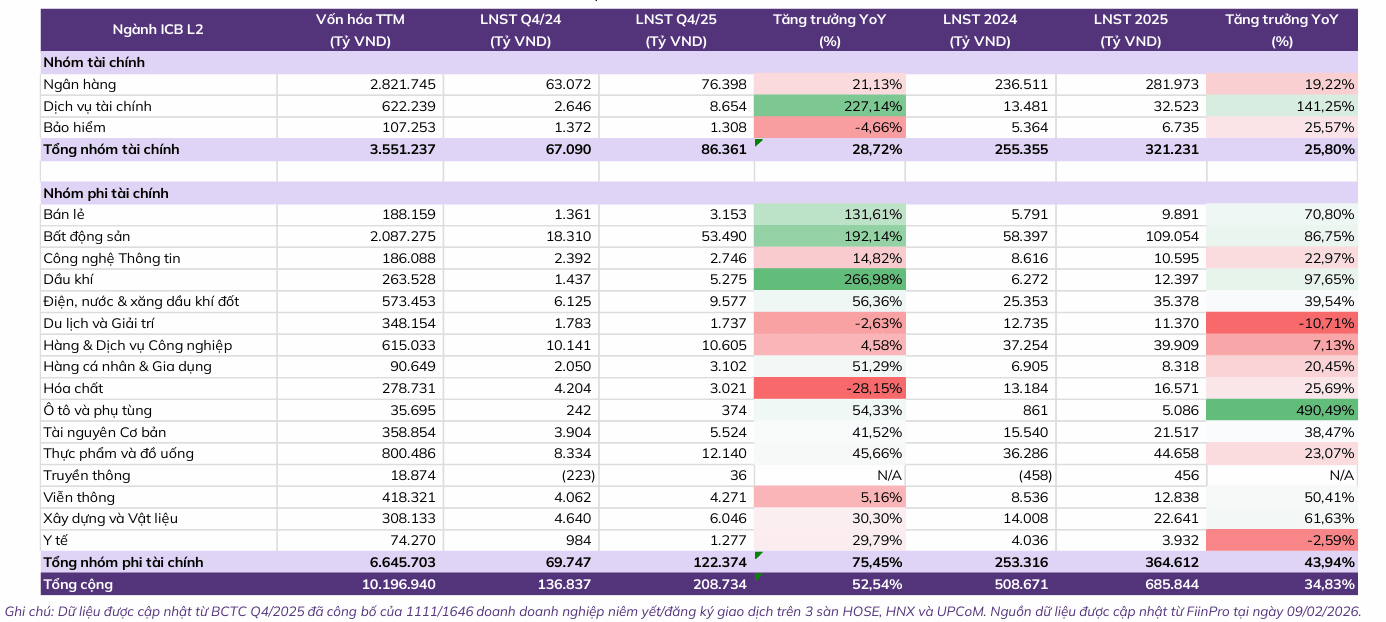This screenshot has width=1386, height=622.
Task: Click green triangle marker in 86.361 cell
Action: [x=759, y=143]
